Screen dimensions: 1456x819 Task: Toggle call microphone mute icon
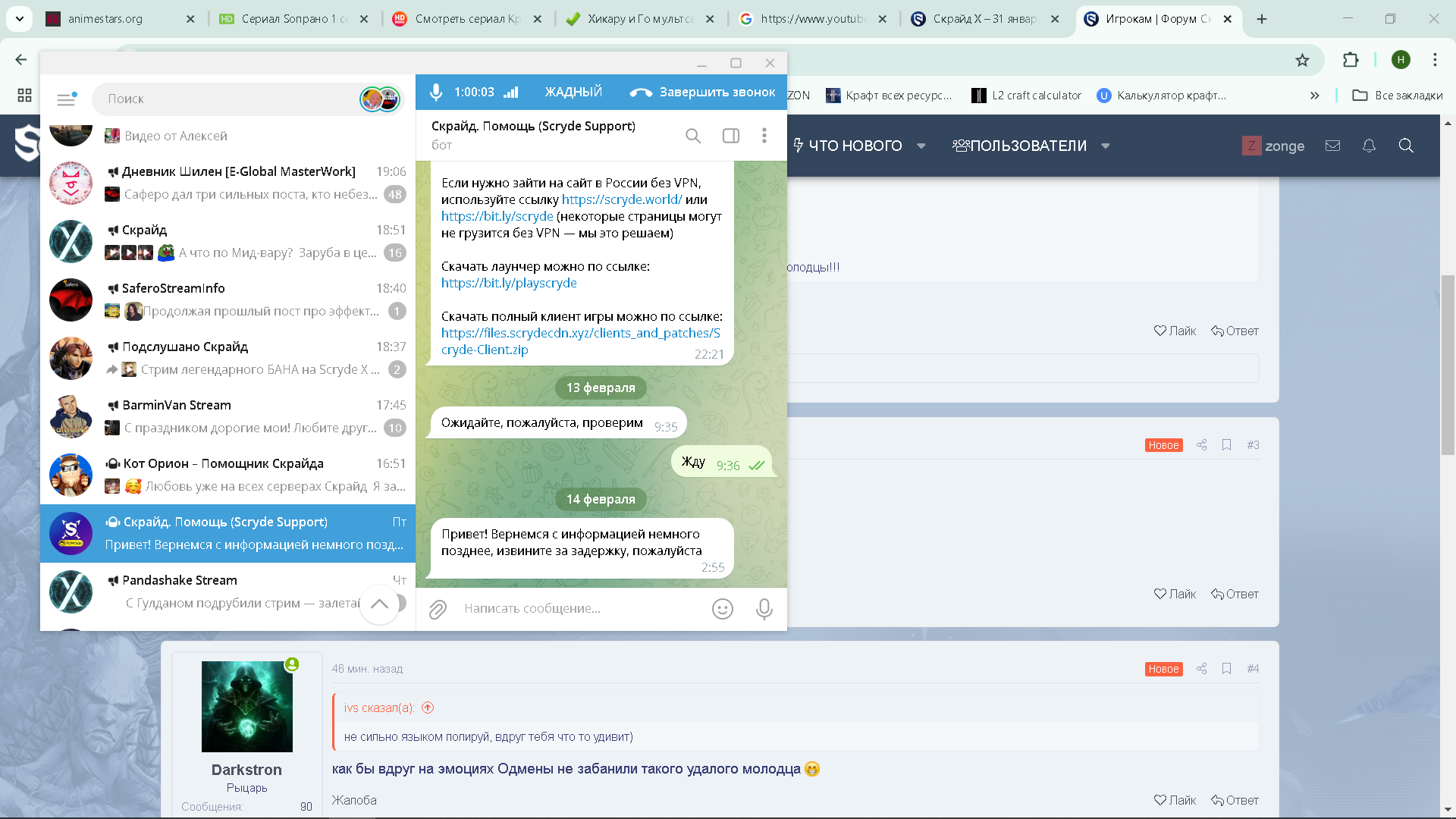click(x=436, y=93)
